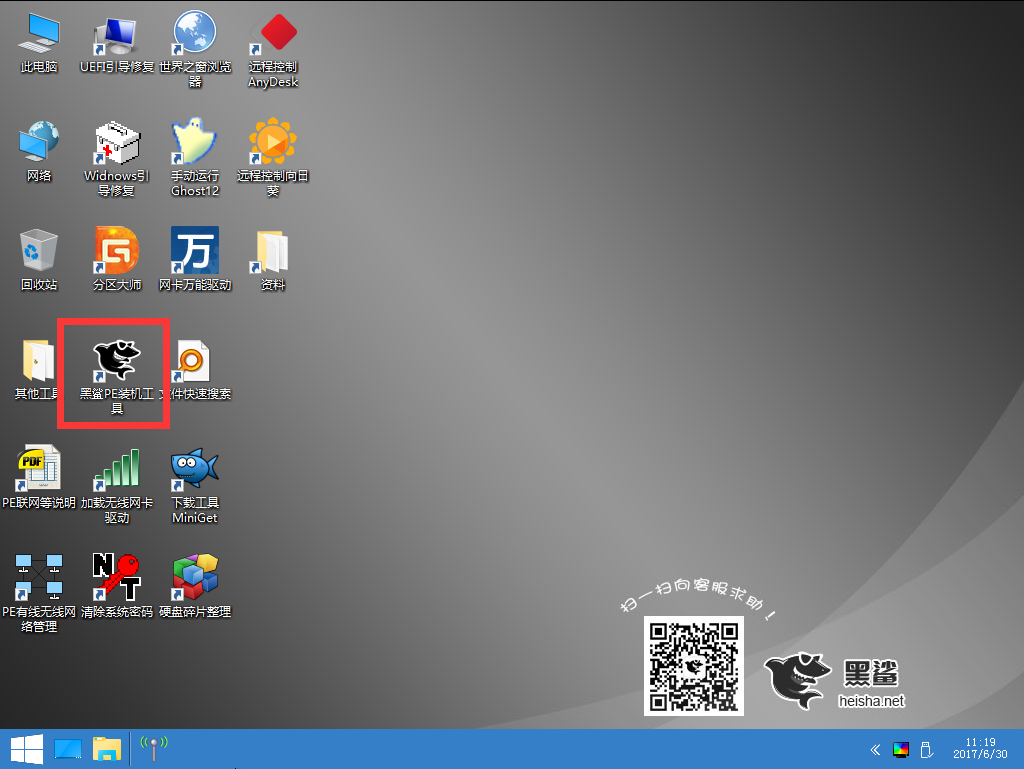Open 远程控制向日葵 shortcut
The image size is (1024, 769).
(x=273, y=158)
